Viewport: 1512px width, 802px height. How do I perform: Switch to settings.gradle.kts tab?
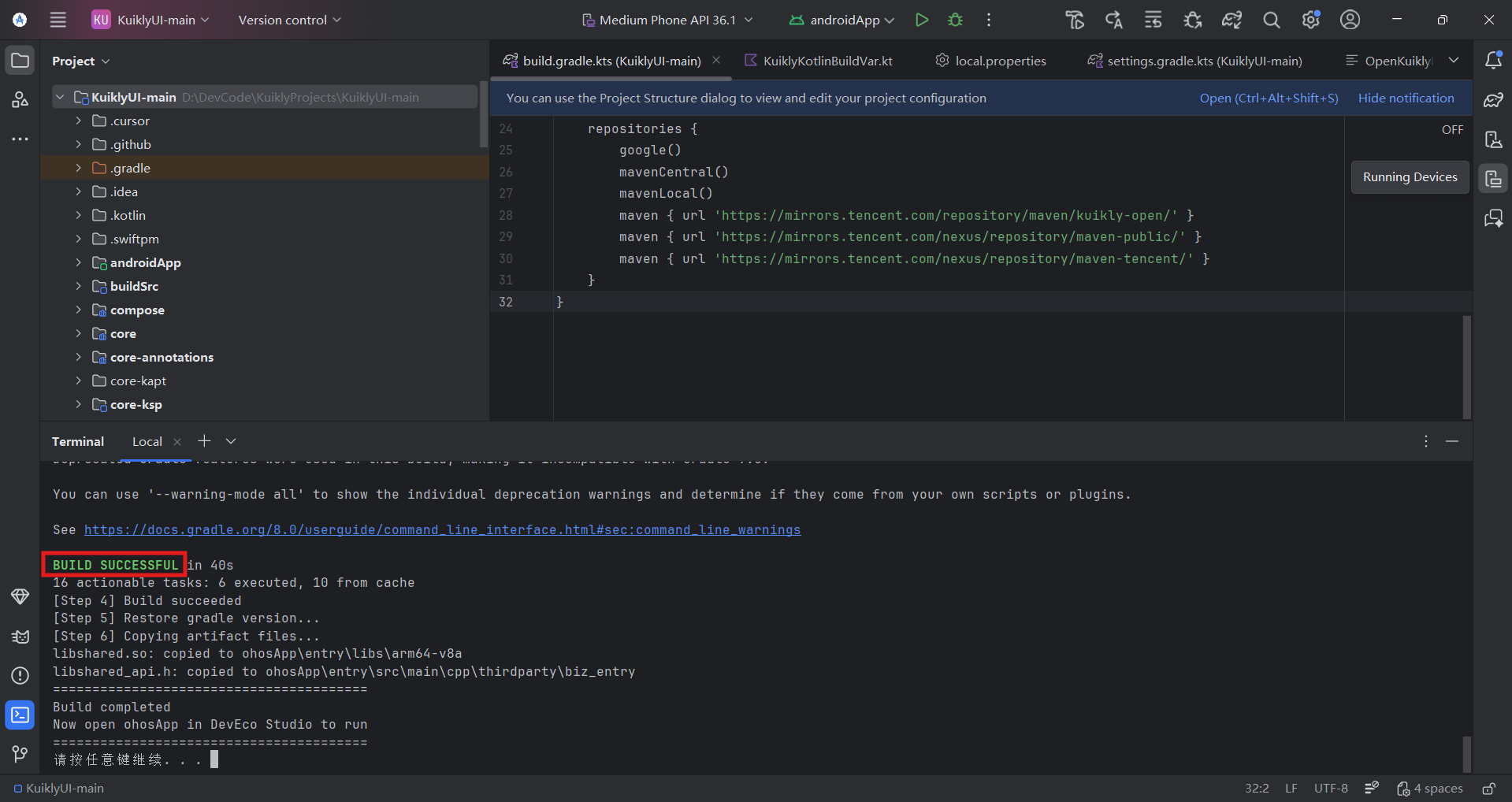click(1194, 61)
